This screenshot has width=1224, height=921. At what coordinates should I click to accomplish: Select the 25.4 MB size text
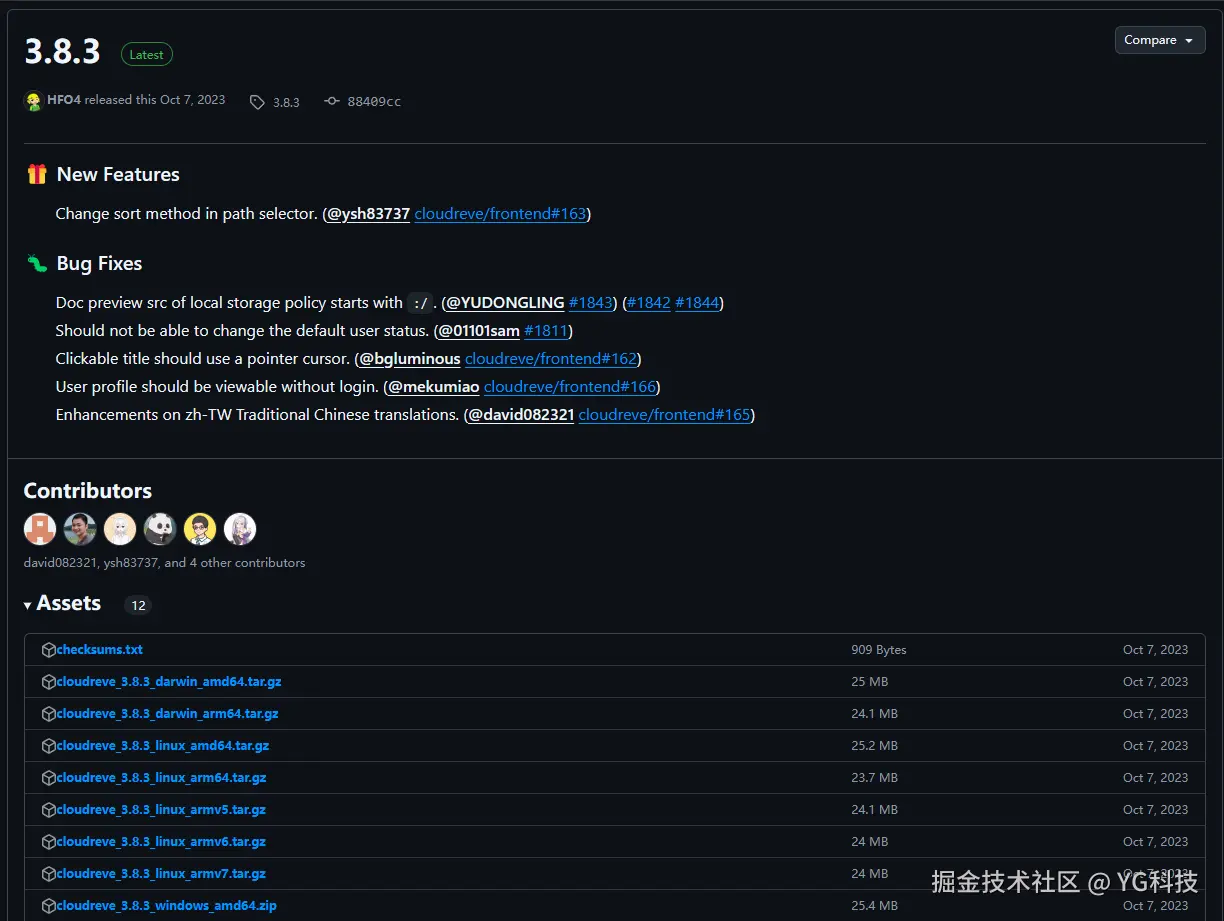[x=875, y=906]
